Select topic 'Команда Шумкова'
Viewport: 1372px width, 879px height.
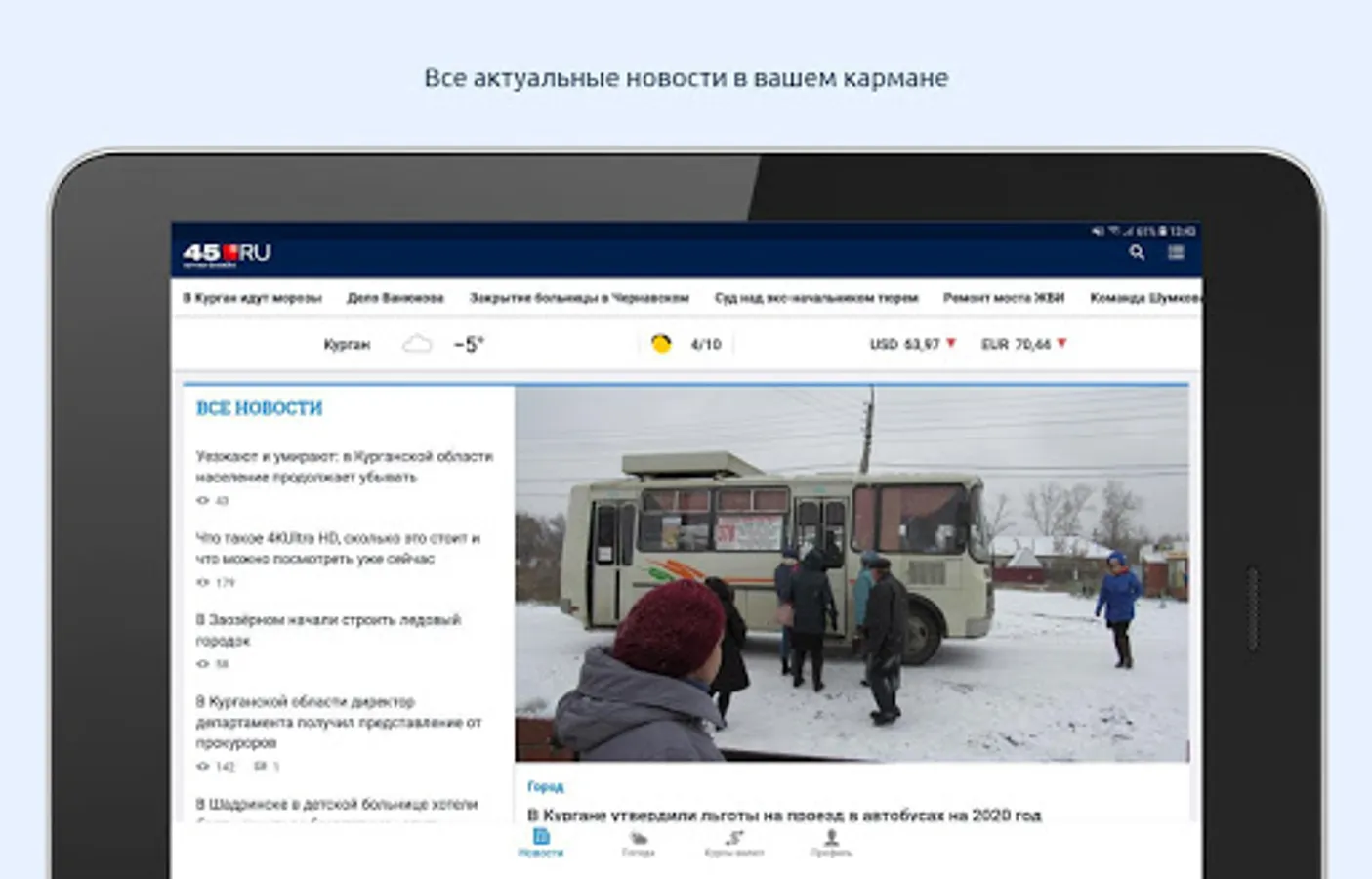1145,298
